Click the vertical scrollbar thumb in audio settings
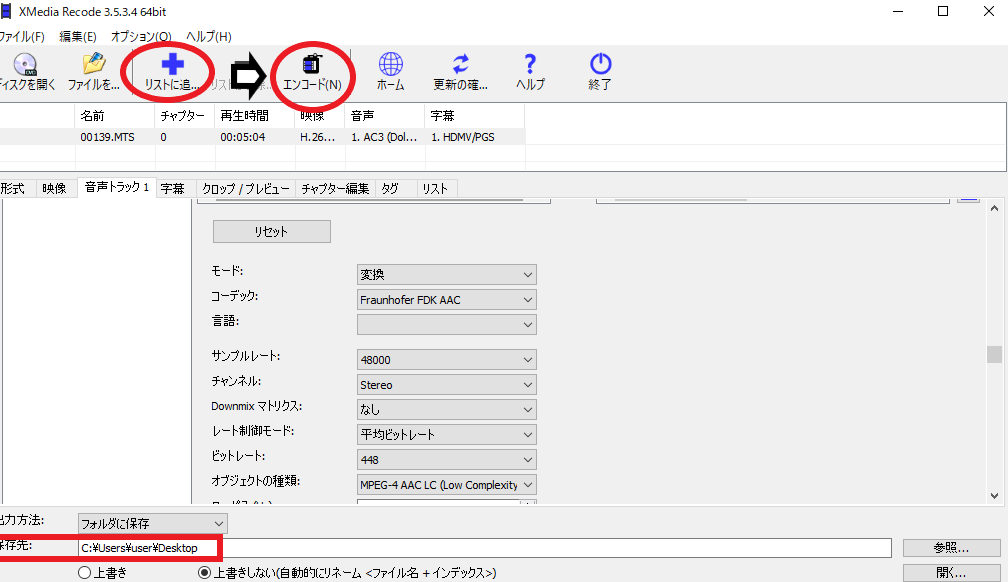 pyautogui.click(x=993, y=354)
